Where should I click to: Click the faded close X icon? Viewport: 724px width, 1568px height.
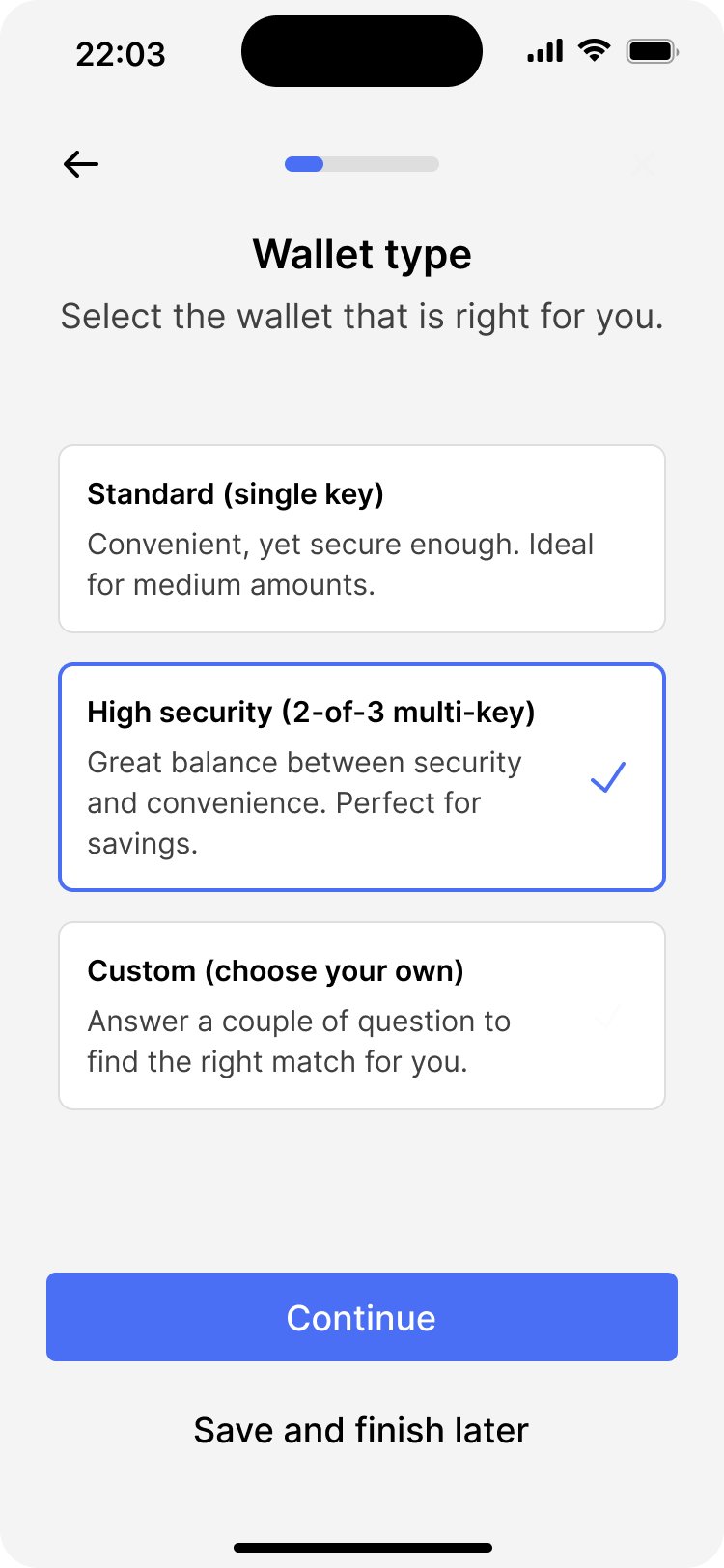click(643, 164)
